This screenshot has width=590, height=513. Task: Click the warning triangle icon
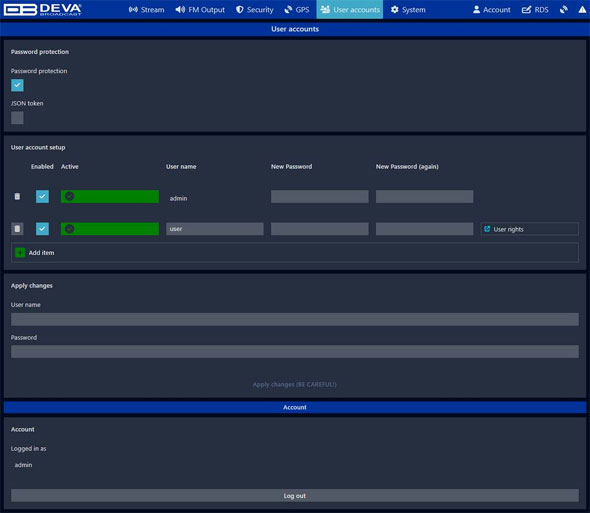[x=582, y=9]
